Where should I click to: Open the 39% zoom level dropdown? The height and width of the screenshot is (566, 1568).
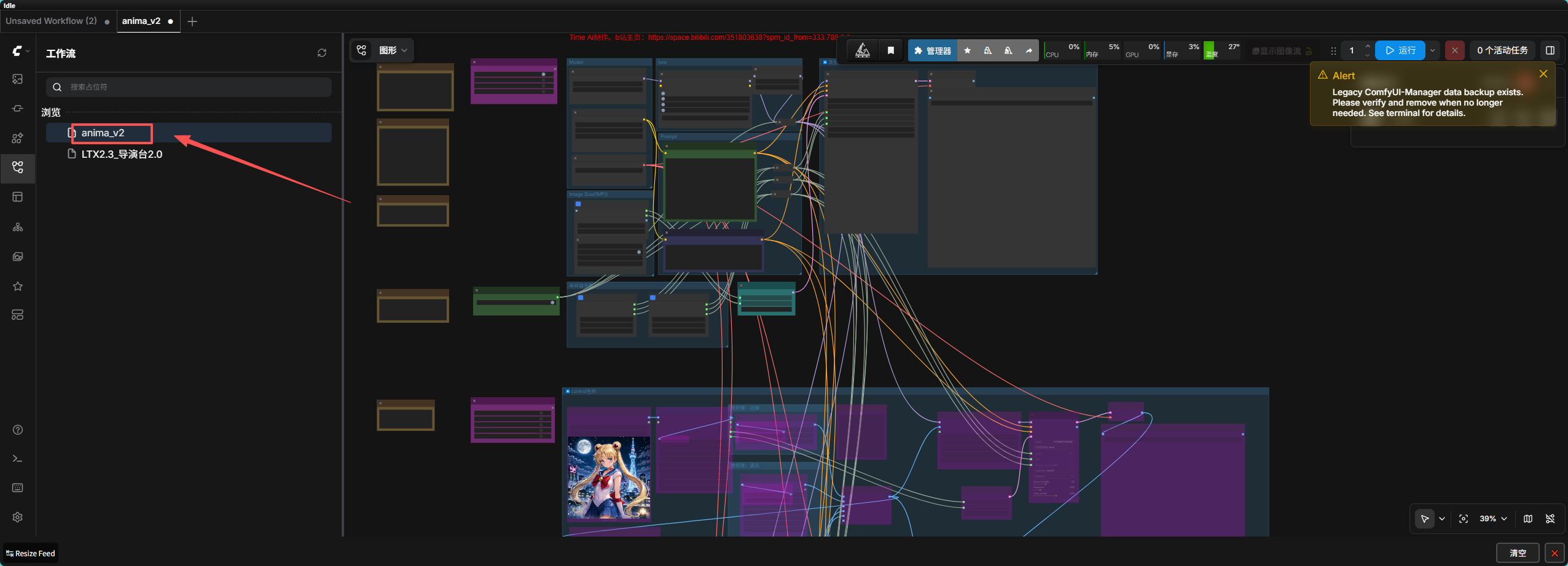click(x=1493, y=519)
